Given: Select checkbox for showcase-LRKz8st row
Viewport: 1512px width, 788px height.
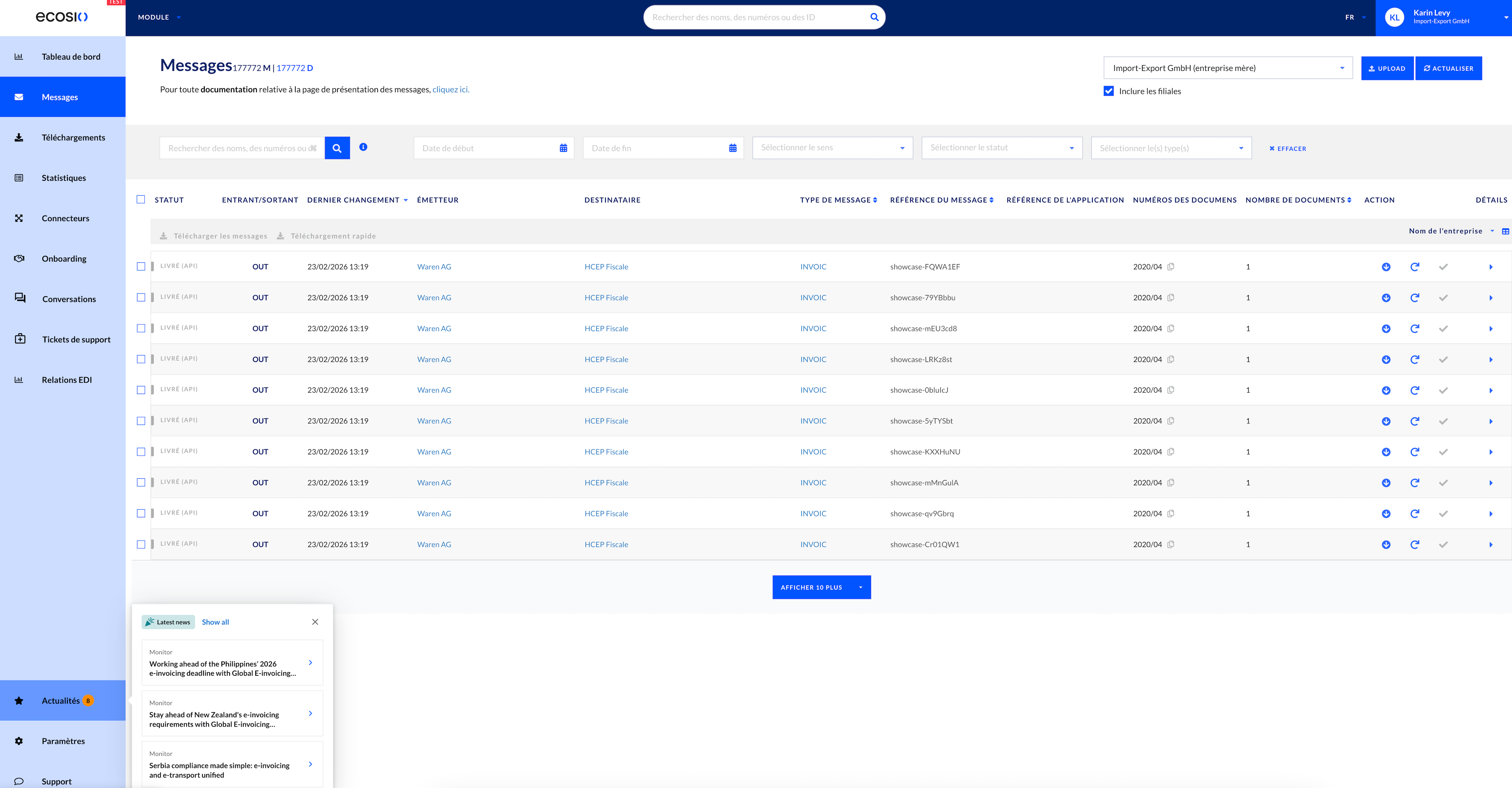Looking at the screenshot, I should [x=141, y=359].
